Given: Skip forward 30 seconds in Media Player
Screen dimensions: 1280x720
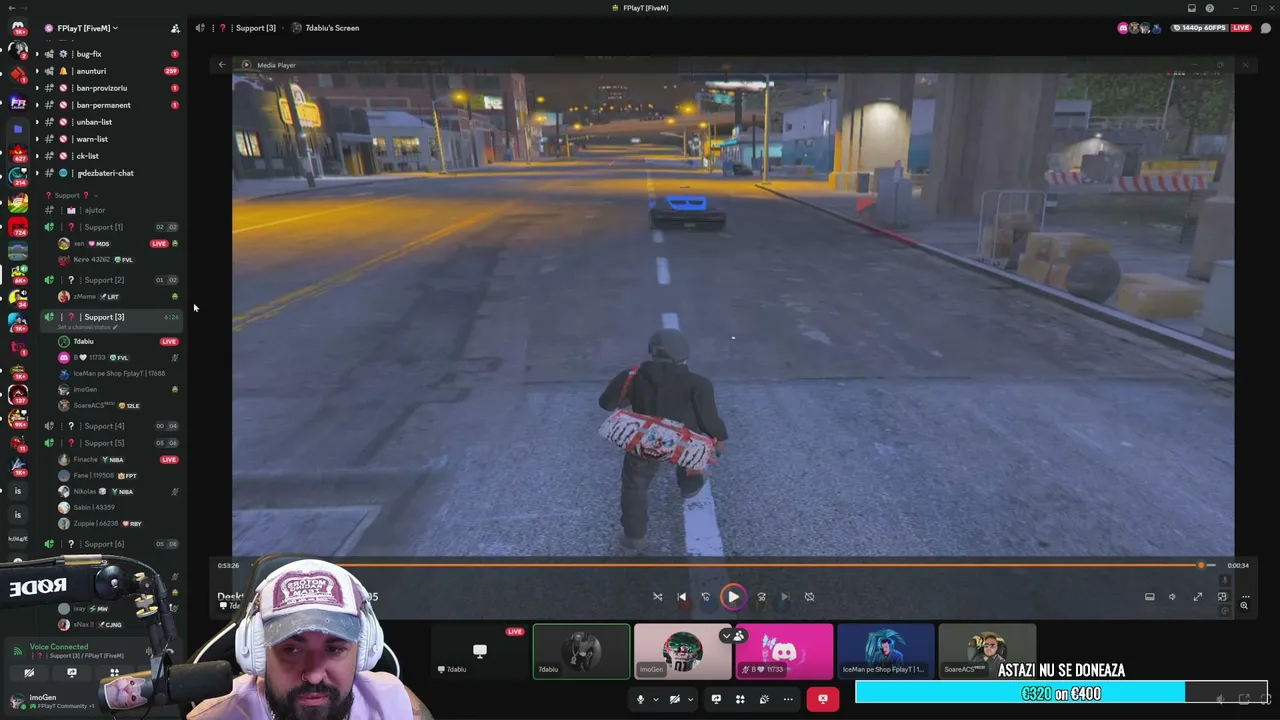Looking at the screenshot, I should [761, 597].
